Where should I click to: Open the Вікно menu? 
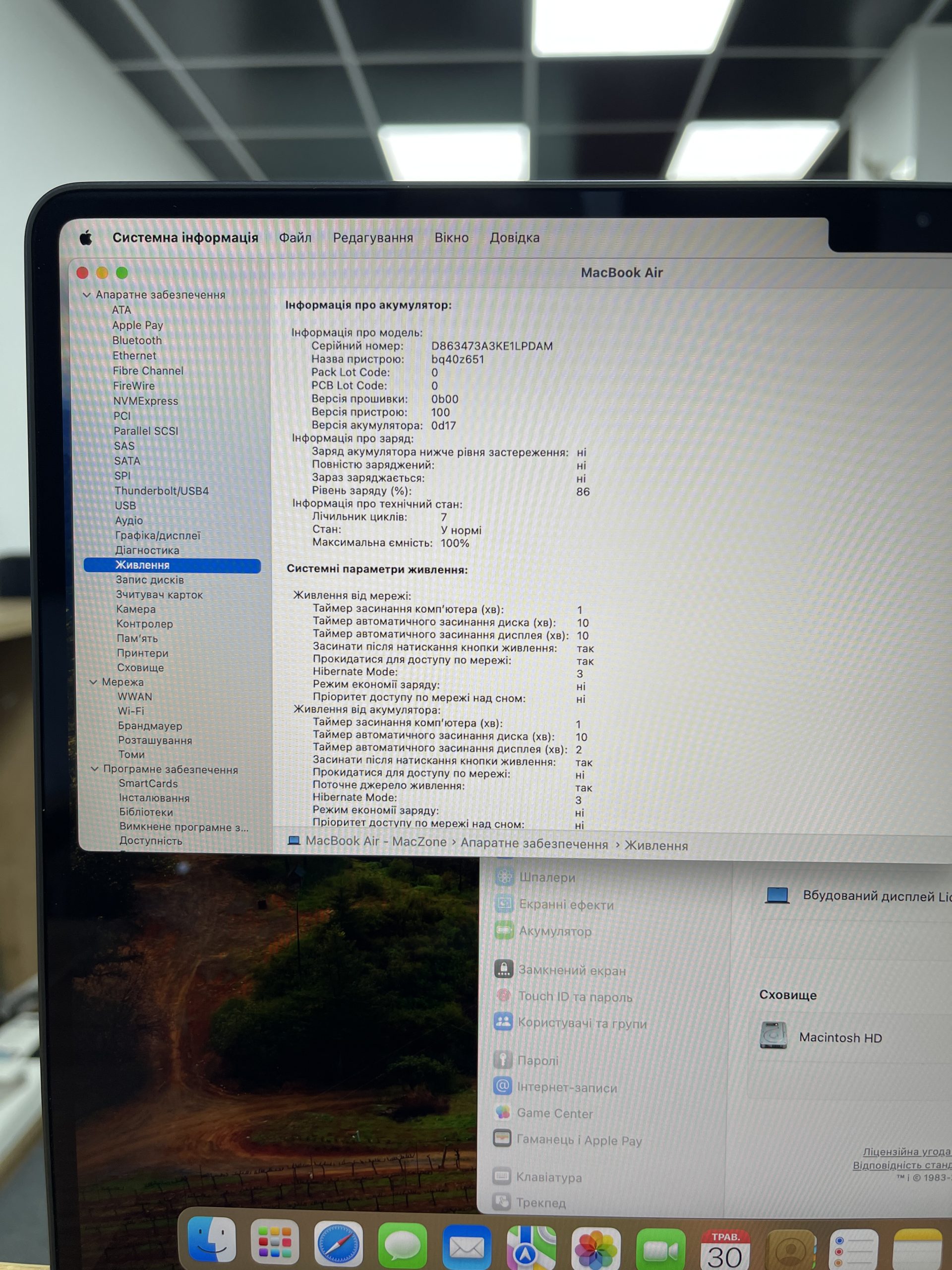pos(451,238)
